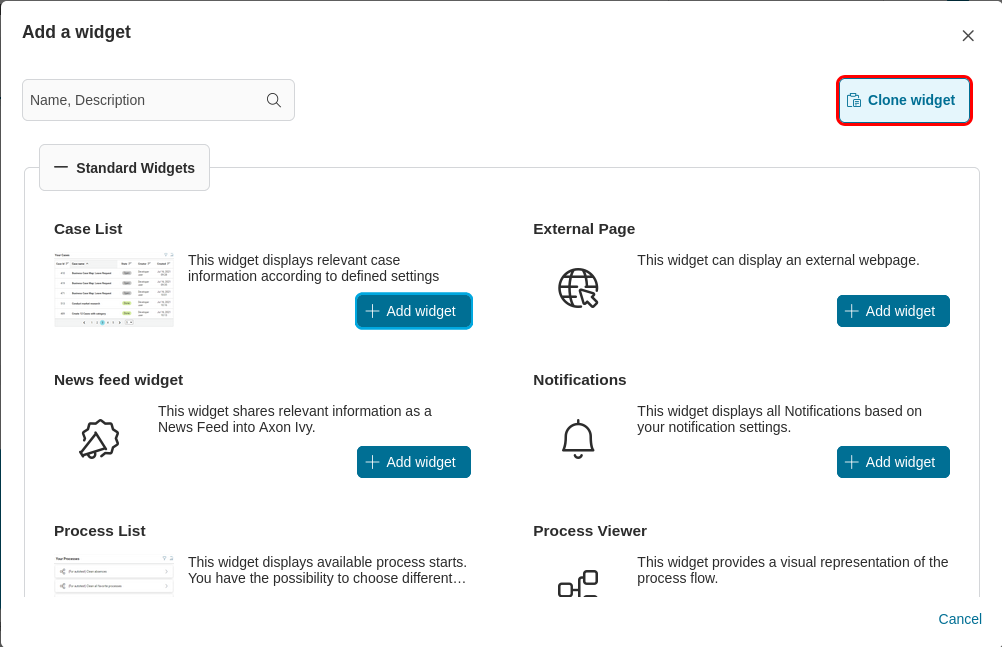Click the clipboard icon in Clone widget
This screenshot has width=1002, height=647.
pos(854,100)
